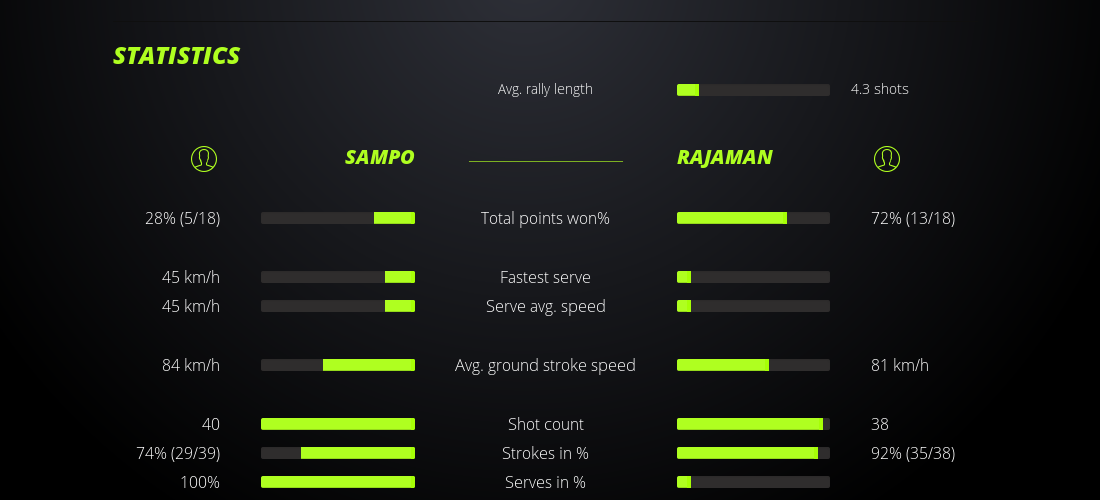Click the 74% (29/39) value

(178, 453)
